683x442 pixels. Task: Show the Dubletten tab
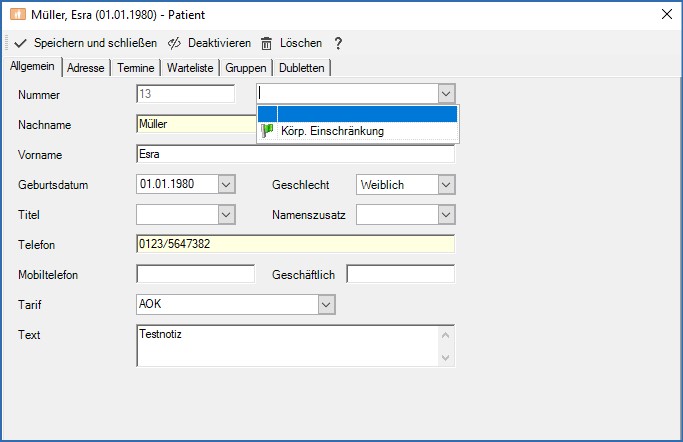coord(301,68)
